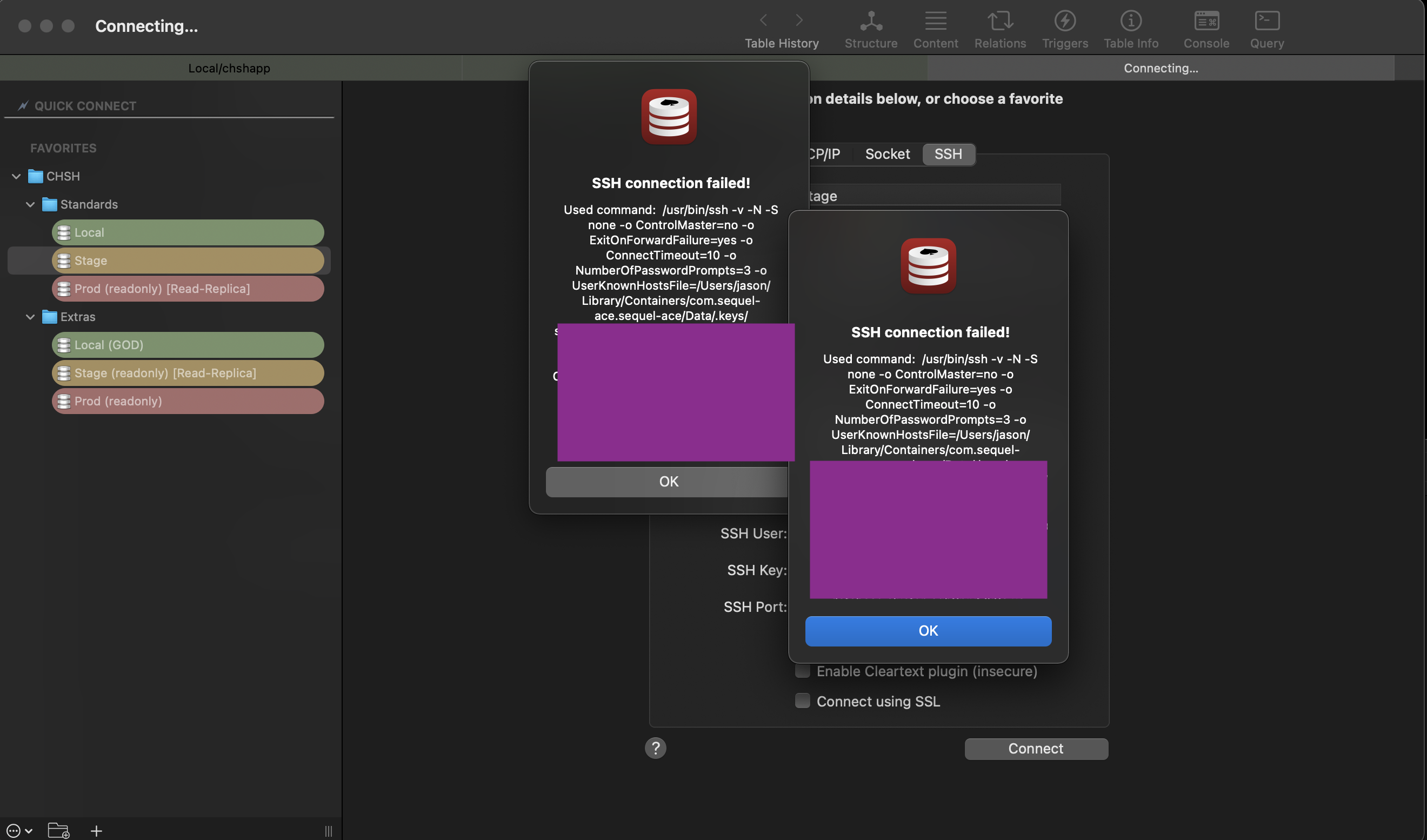The height and width of the screenshot is (840, 1427).
Task: Add a new favorite with plus icon
Action: click(x=96, y=830)
